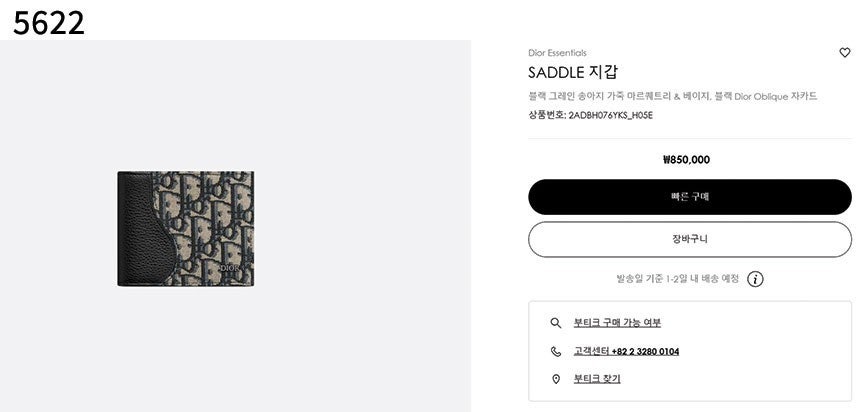Click the ₩850,000 price
This screenshot has height=412, width=860.
coord(686,159)
